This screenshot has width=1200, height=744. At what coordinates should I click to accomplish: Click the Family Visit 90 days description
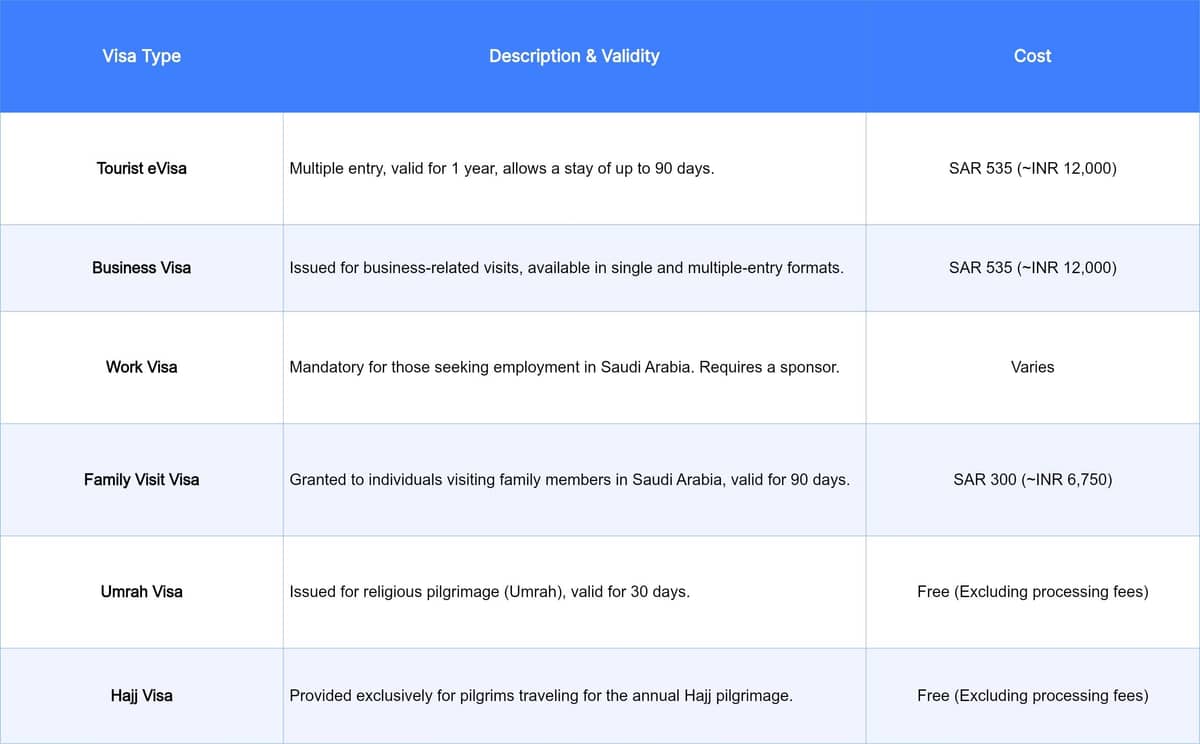(x=569, y=479)
